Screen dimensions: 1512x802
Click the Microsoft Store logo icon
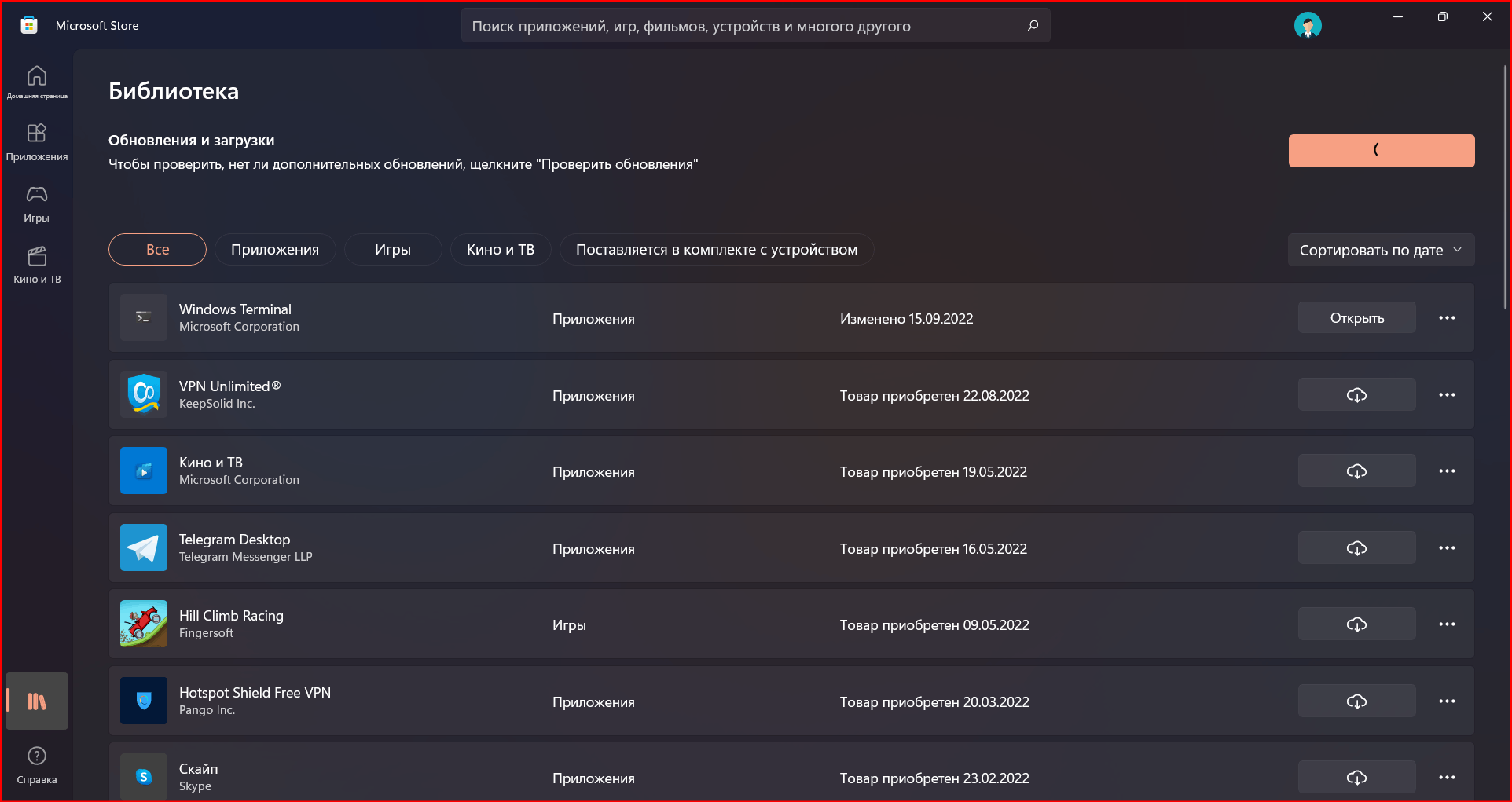click(x=29, y=25)
